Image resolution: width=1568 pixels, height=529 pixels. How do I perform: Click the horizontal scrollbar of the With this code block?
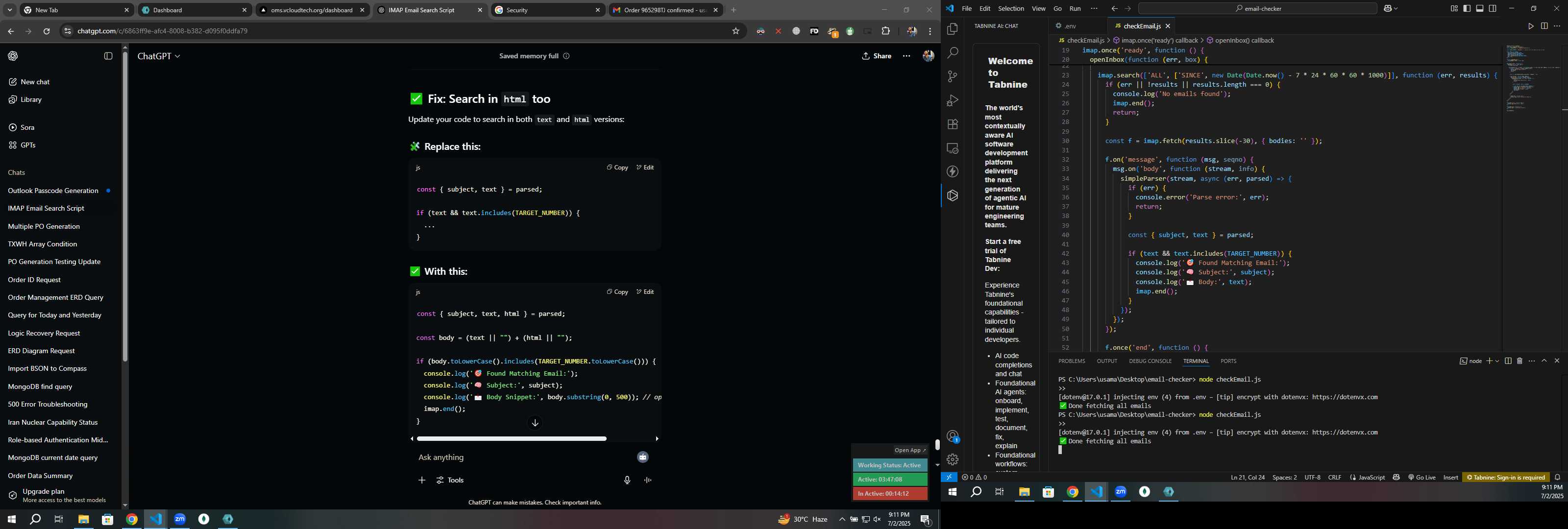tap(511, 438)
